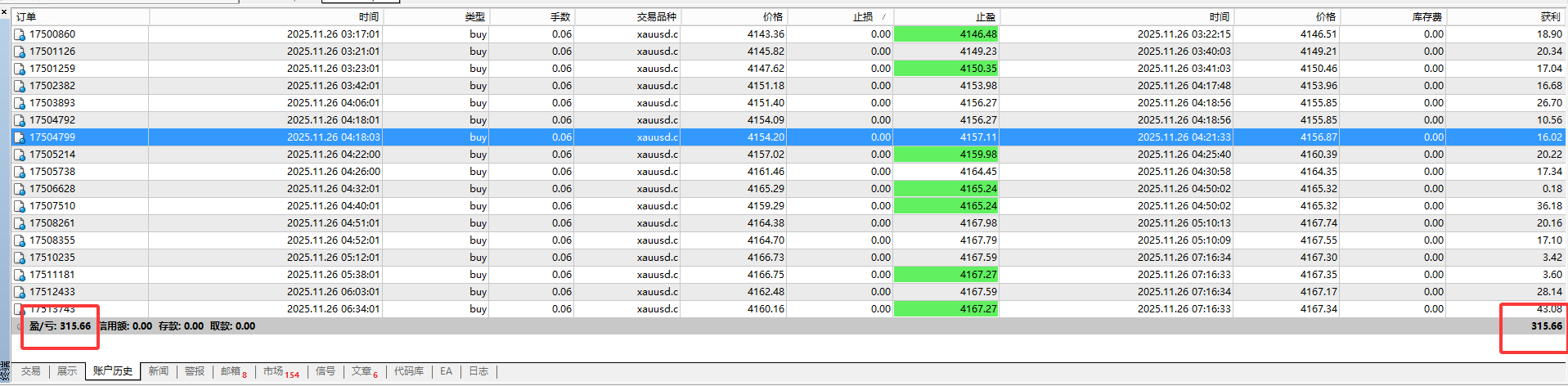Click the profit value 36.18
The width and height of the screenshot is (1568, 386).
1549,206
